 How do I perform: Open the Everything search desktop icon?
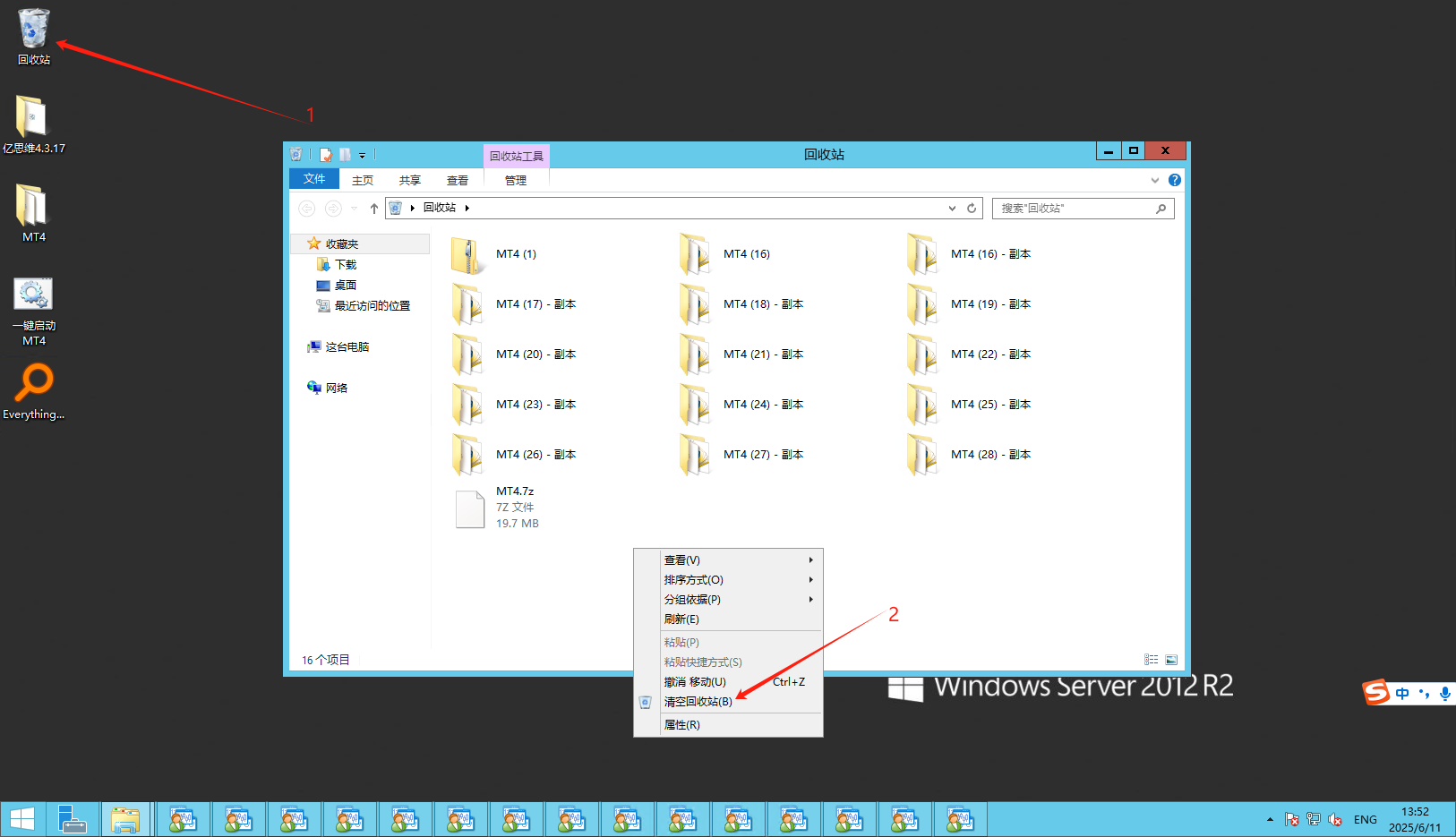pyautogui.click(x=34, y=385)
